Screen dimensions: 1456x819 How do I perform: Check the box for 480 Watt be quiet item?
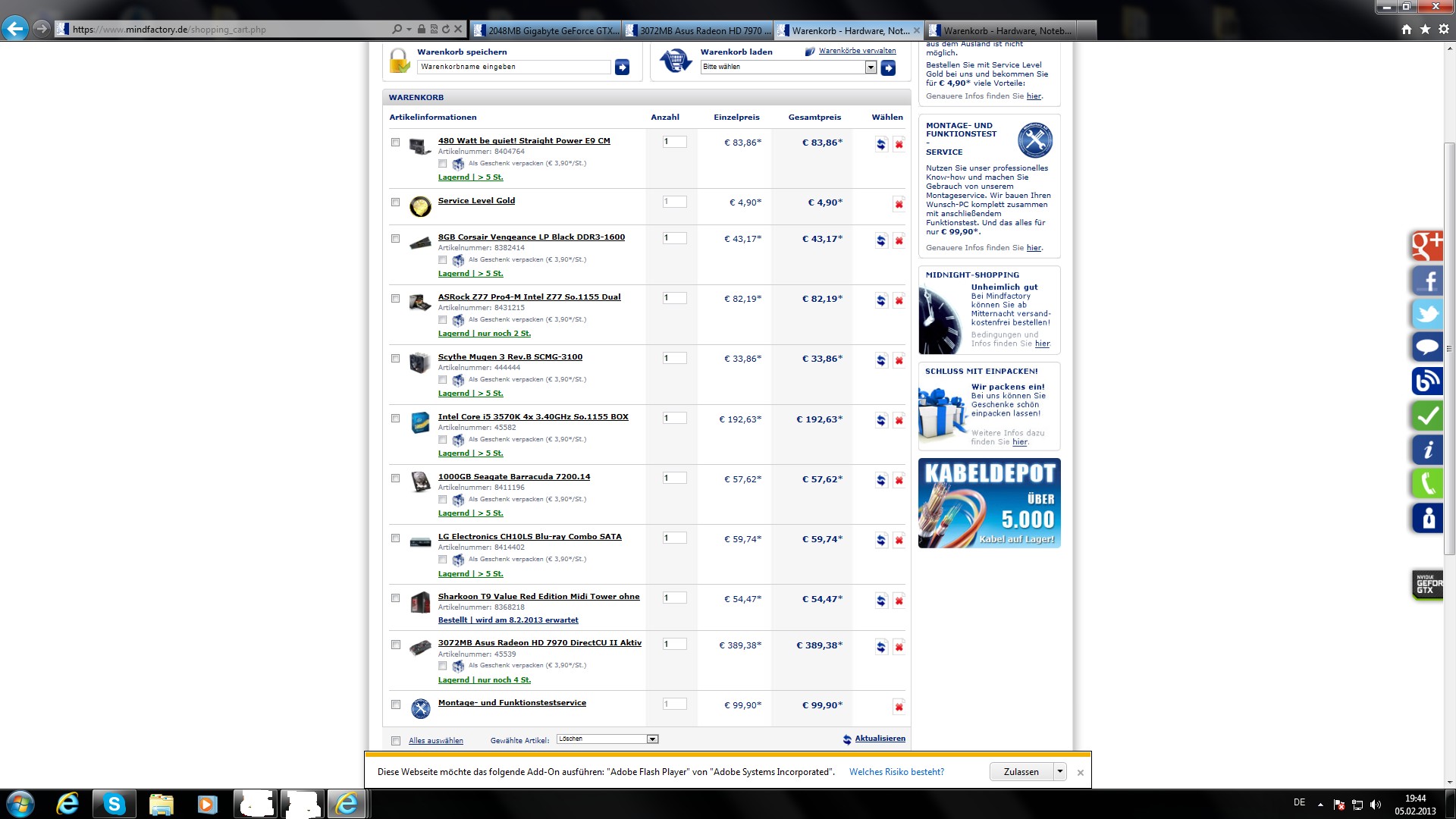click(395, 143)
